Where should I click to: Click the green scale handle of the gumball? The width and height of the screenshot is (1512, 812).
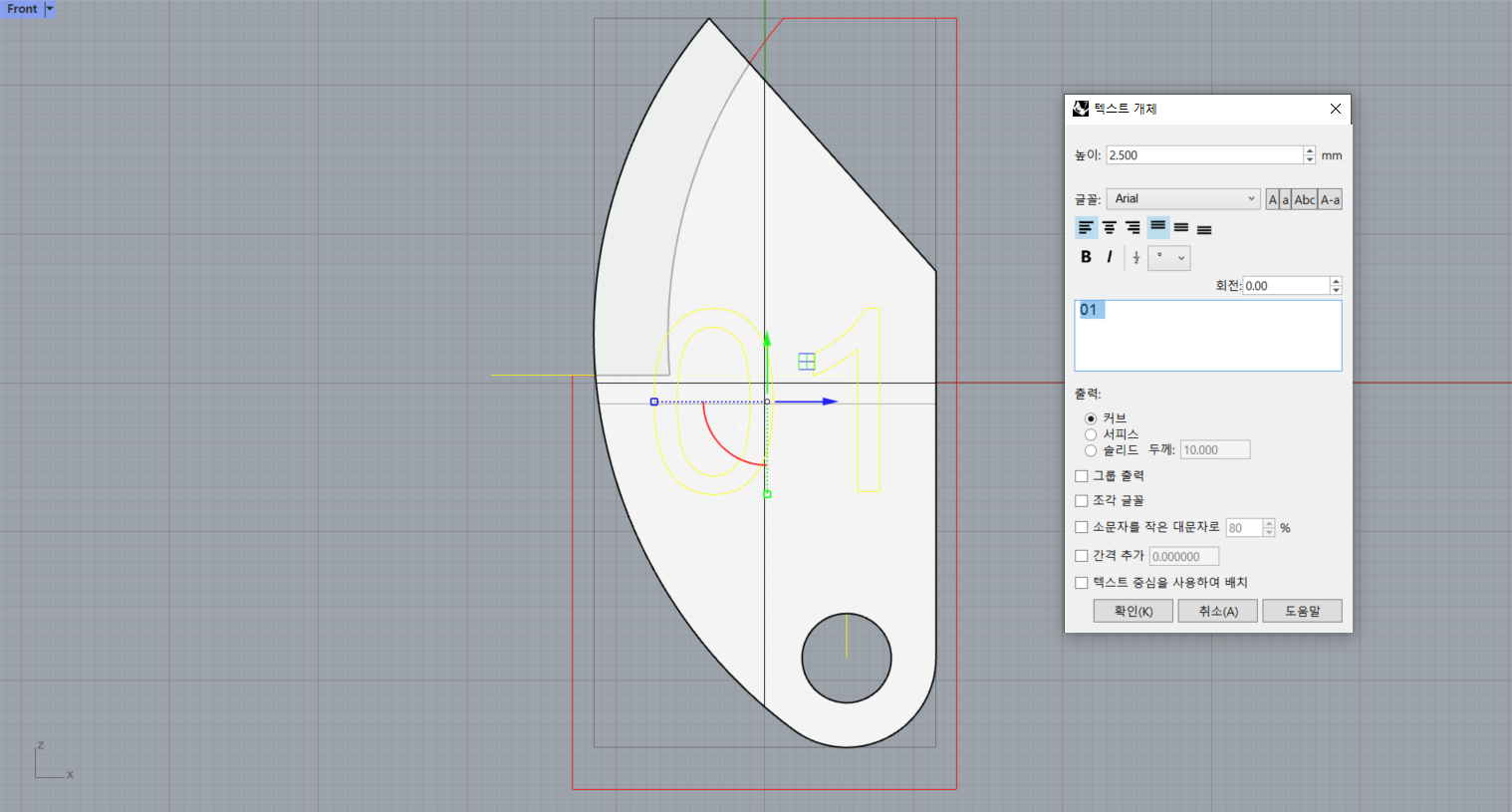[x=767, y=493]
